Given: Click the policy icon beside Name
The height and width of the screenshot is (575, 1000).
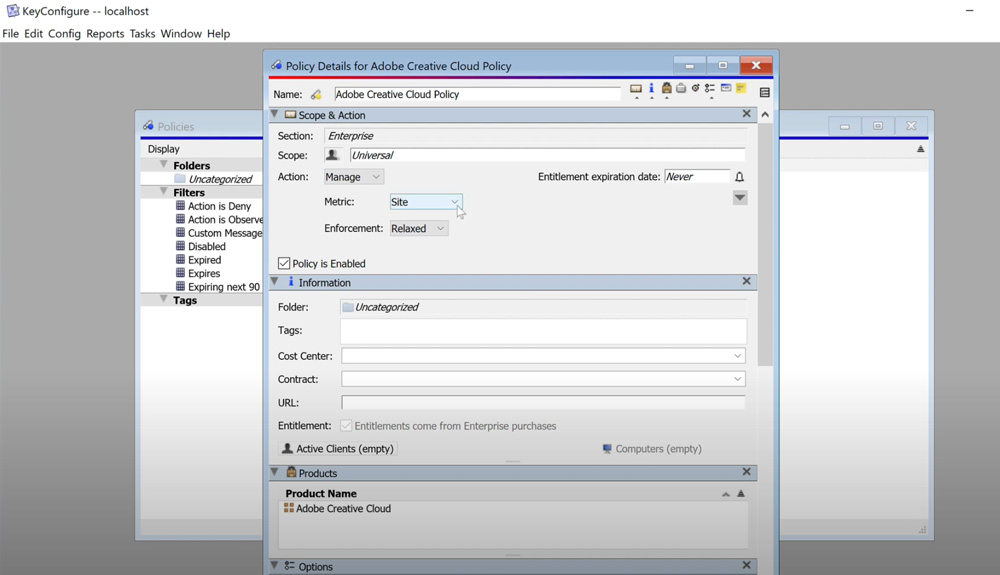Looking at the screenshot, I should tap(316, 94).
